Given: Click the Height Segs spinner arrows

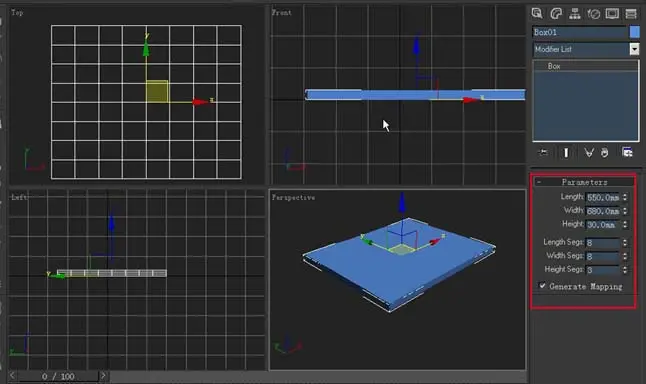Looking at the screenshot, I should pos(625,270).
